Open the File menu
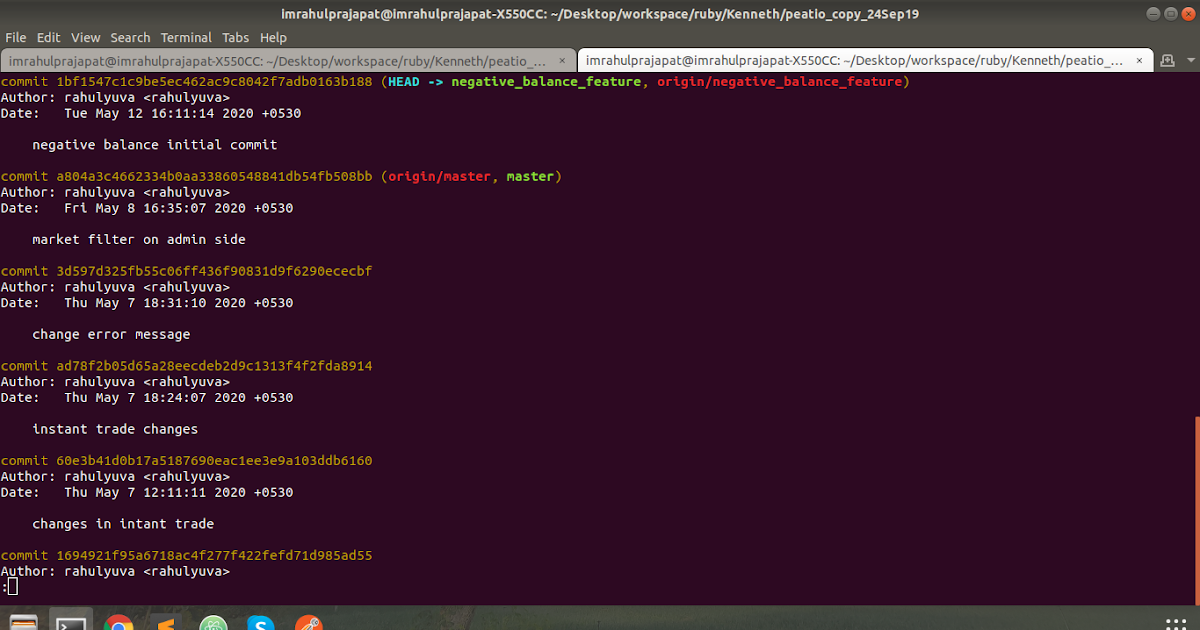Image resolution: width=1200 pixels, height=630 pixels. pos(15,37)
